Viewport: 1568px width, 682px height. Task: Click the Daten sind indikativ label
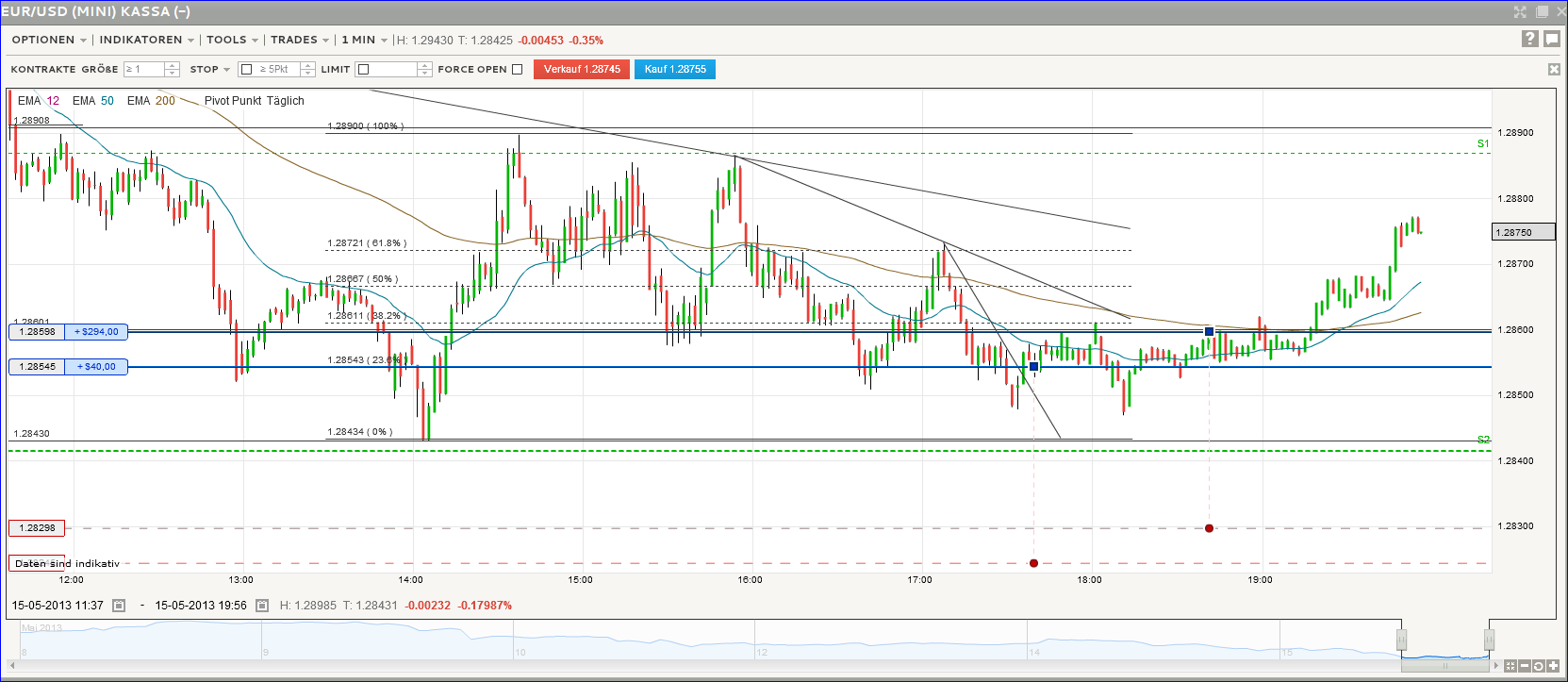pos(68,563)
